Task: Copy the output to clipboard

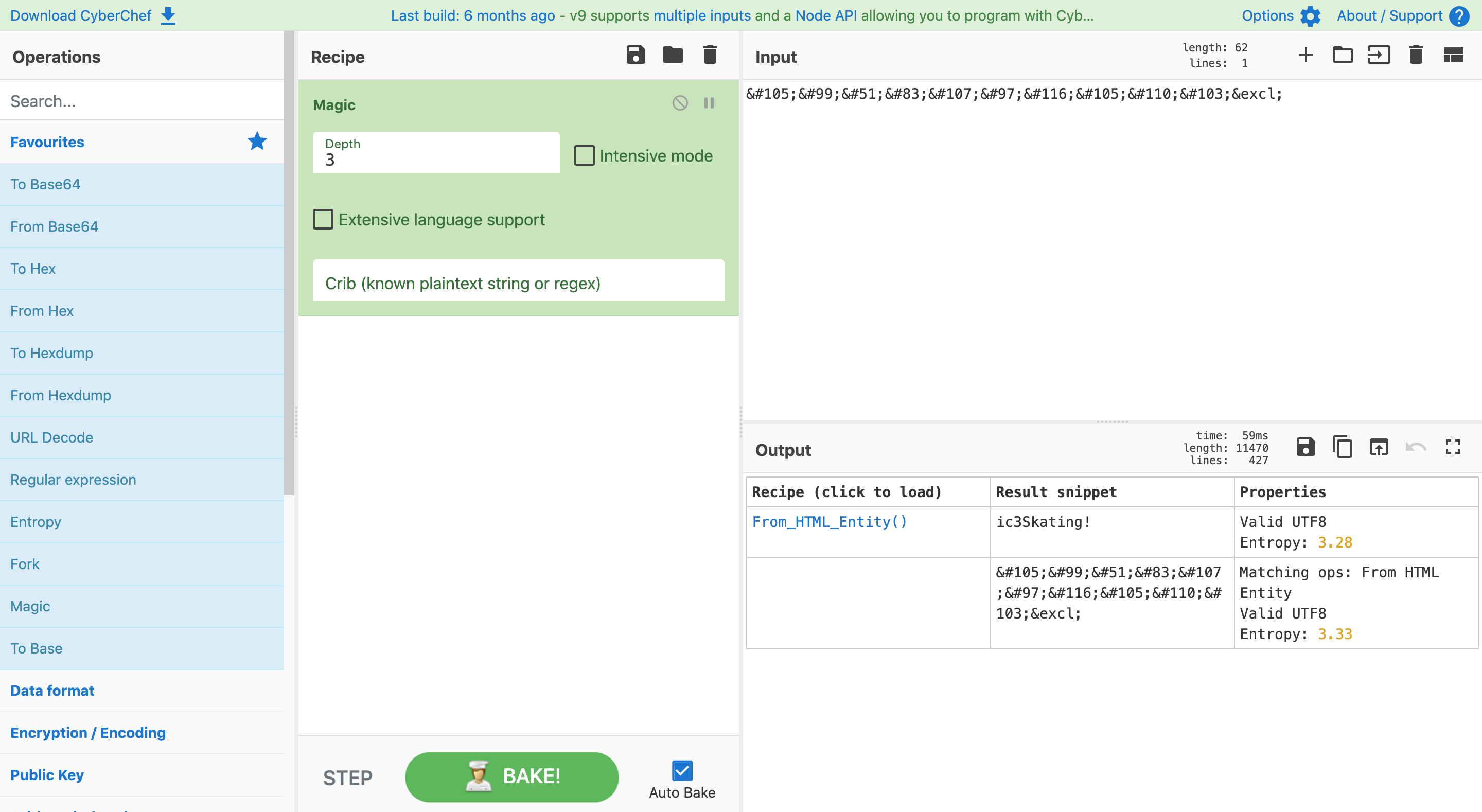Action: [x=1342, y=447]
